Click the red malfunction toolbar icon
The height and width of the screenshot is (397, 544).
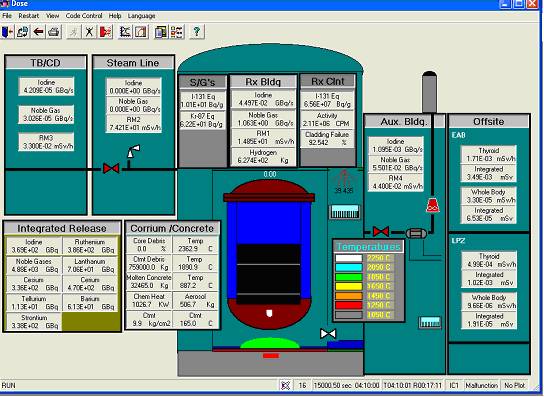105,32
